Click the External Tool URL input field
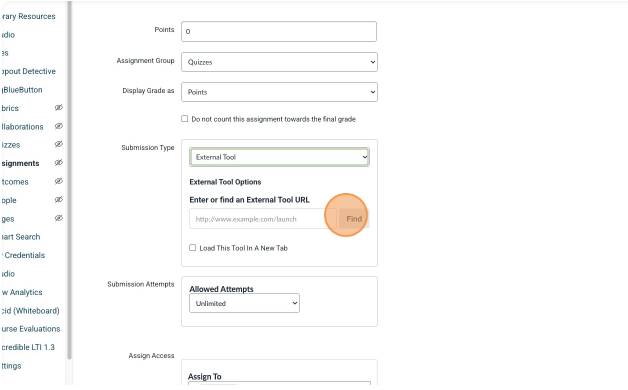This screenshot has width=628, height=390. coord(263,219)
